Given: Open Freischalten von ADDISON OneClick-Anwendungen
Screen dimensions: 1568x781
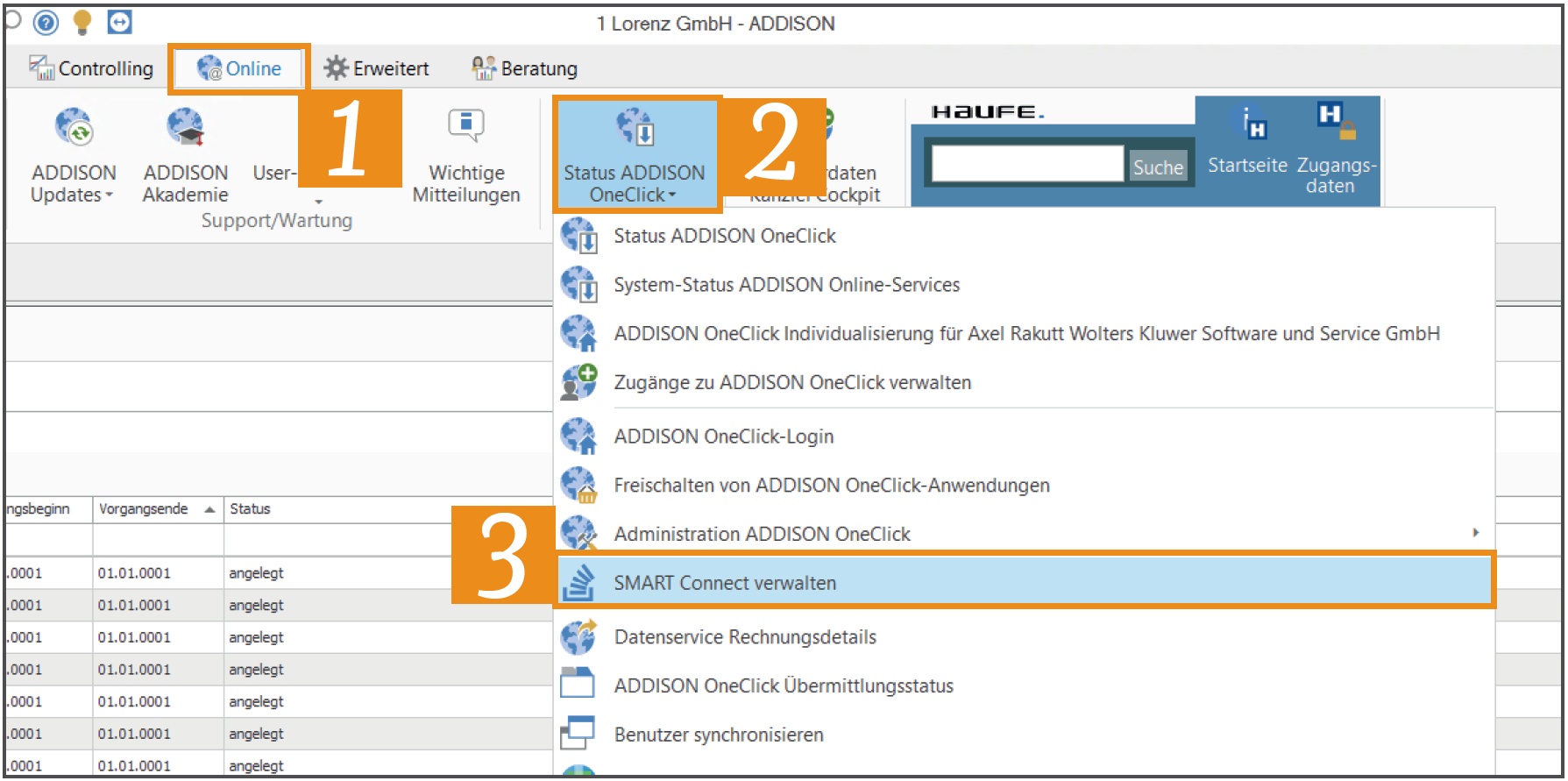Looking at the screenshot, I should point(1025,486).
